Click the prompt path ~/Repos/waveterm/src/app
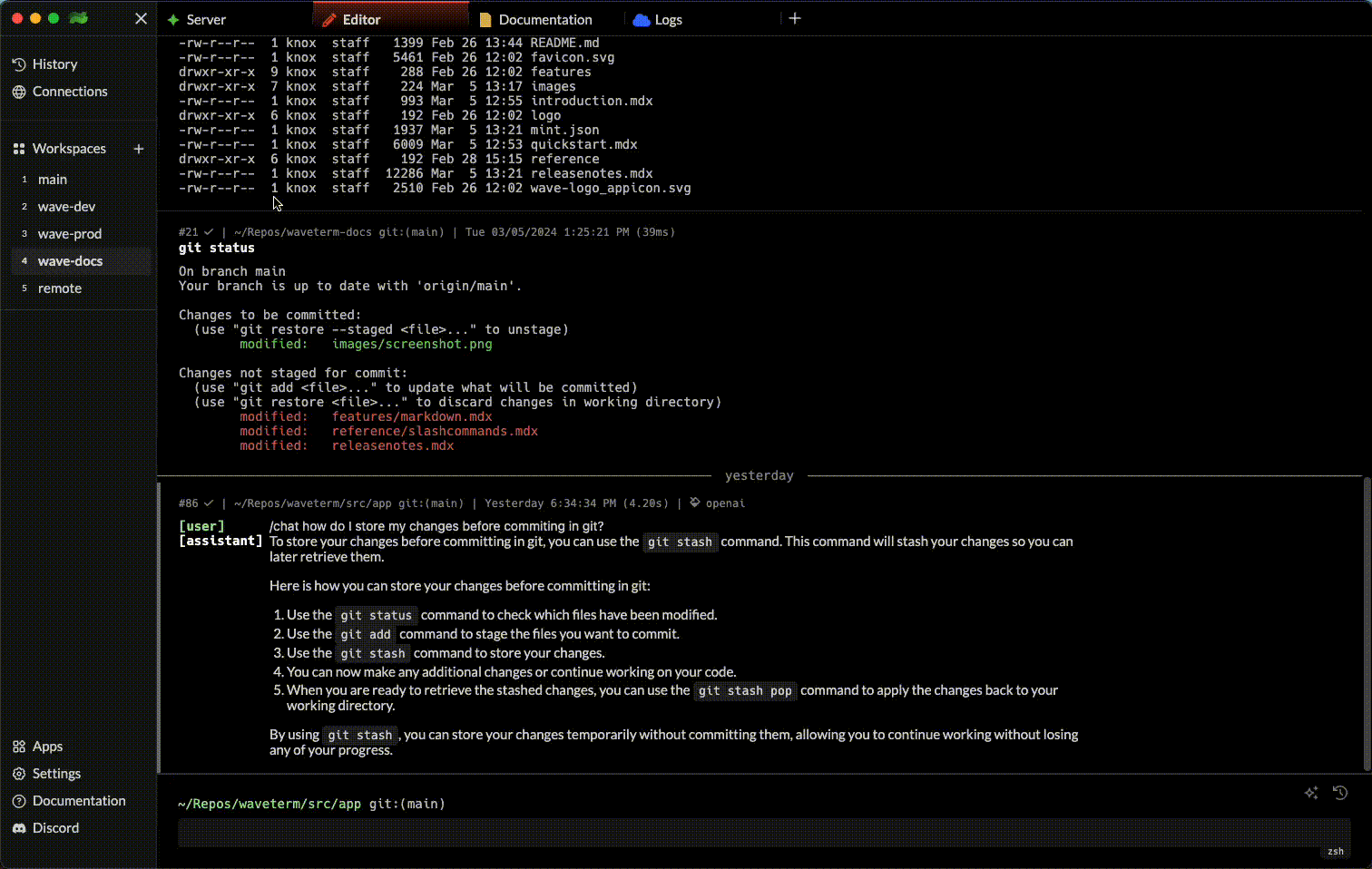 tap(269, 804)
